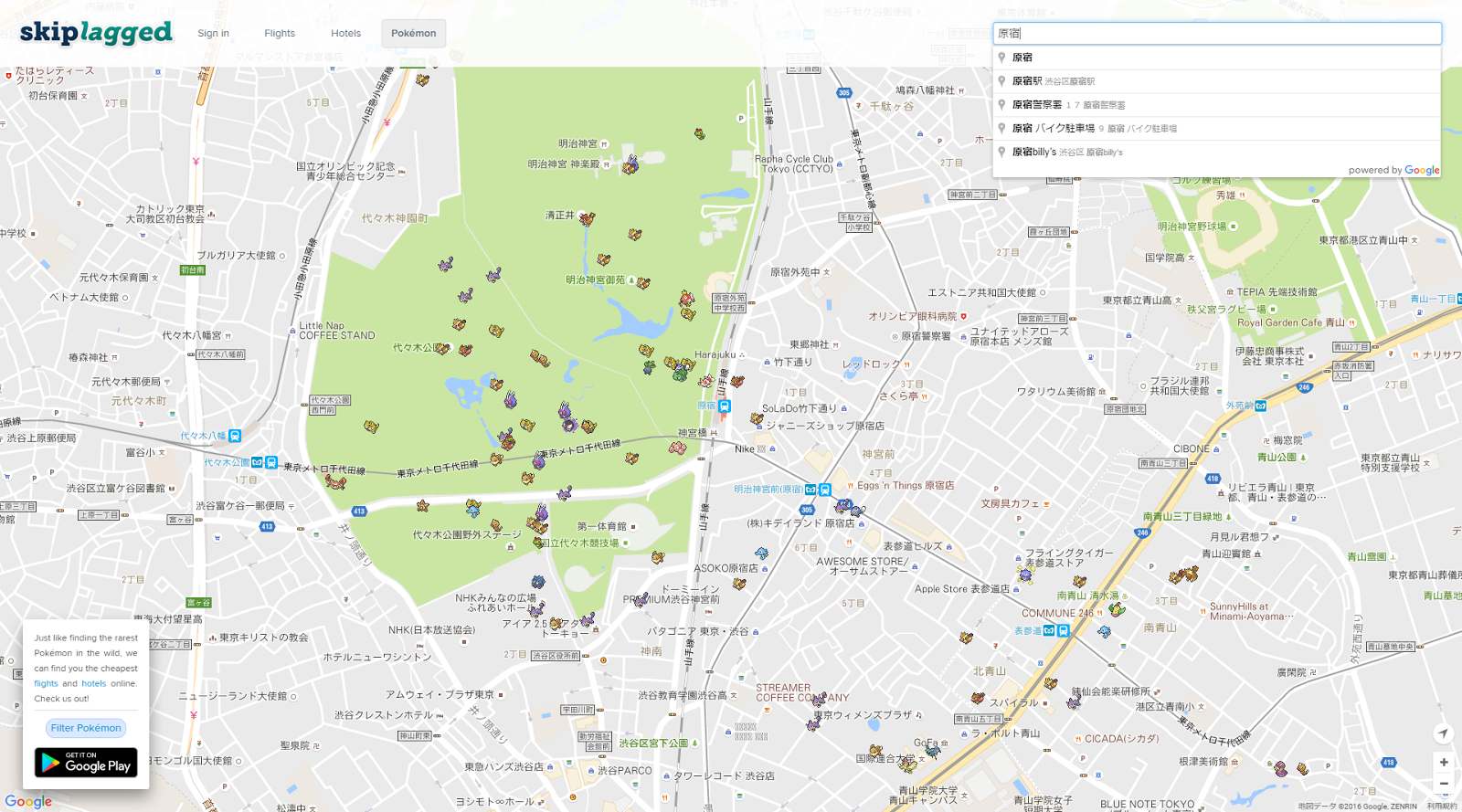Click the Rapha Cycle Club Tokyo label
Viewport: 1462px width, 812px height.
coord(794,163)
